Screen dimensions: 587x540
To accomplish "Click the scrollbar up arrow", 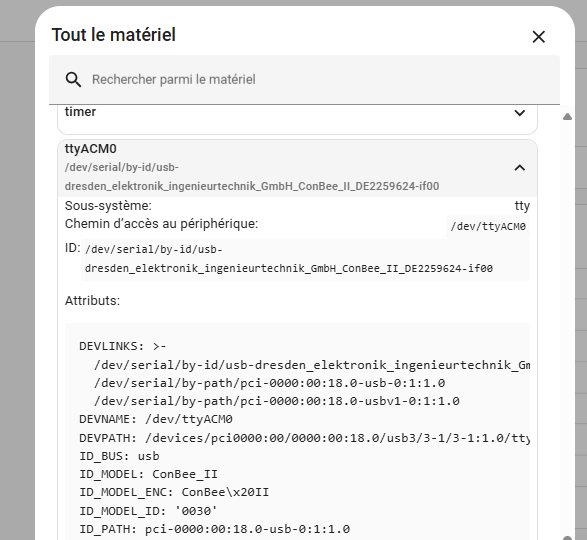I will [x=567, y=117].
